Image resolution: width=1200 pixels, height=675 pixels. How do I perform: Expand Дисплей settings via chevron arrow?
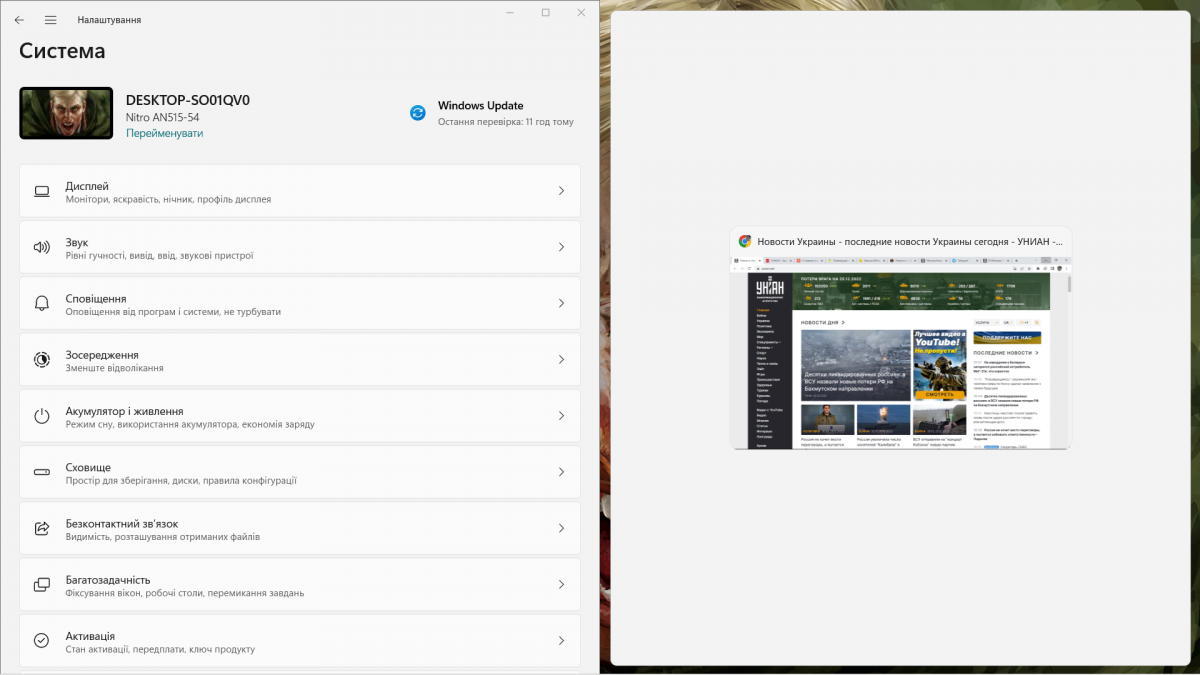pyautogui.click(x=561, y=191)
